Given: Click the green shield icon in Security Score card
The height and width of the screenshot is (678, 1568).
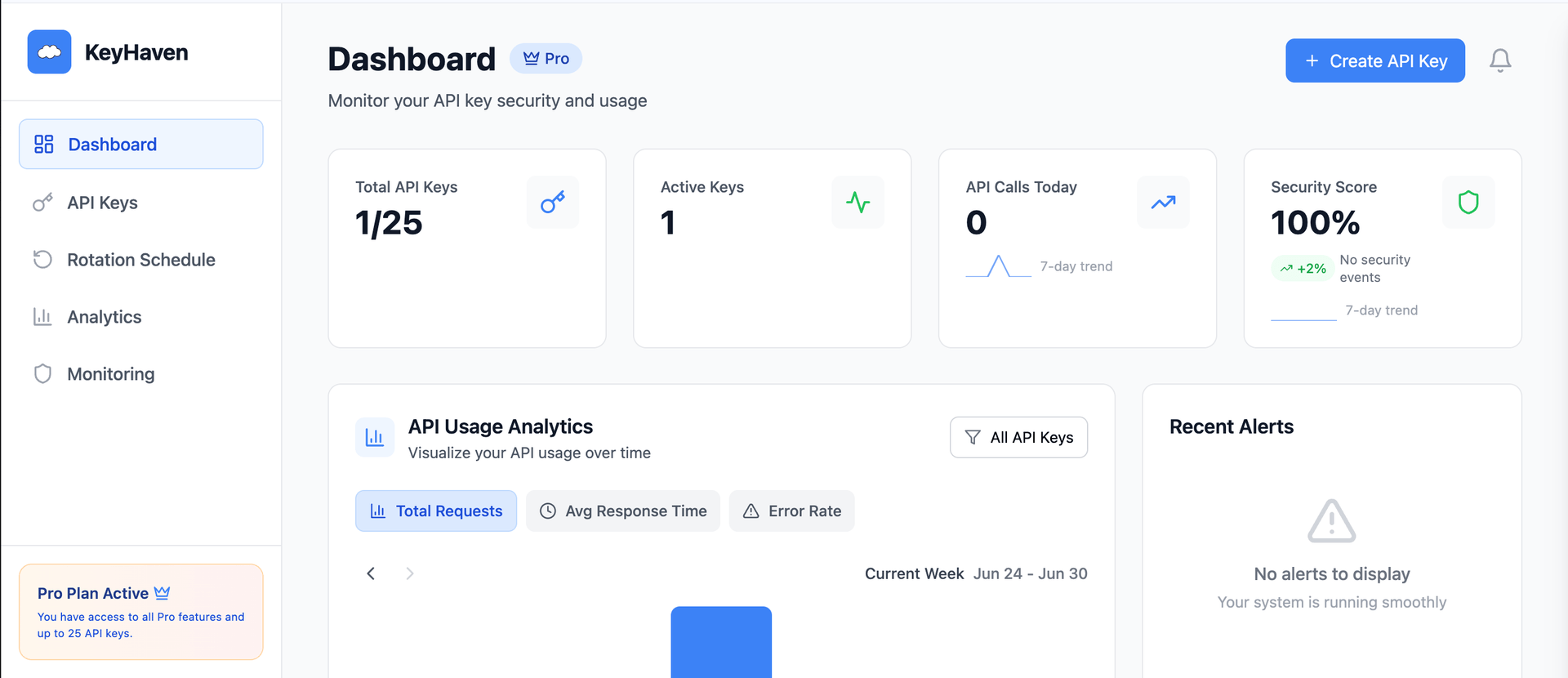Looking at the screenshot, I should click(x=1468, y=202).
